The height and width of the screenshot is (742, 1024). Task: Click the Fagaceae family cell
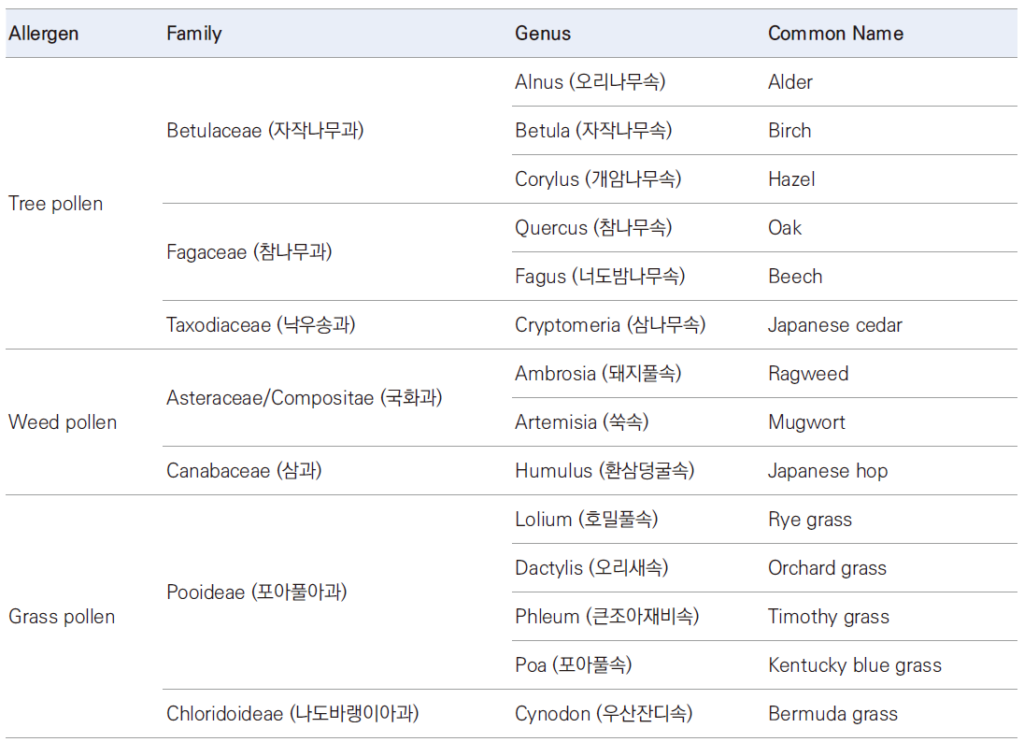249,252
